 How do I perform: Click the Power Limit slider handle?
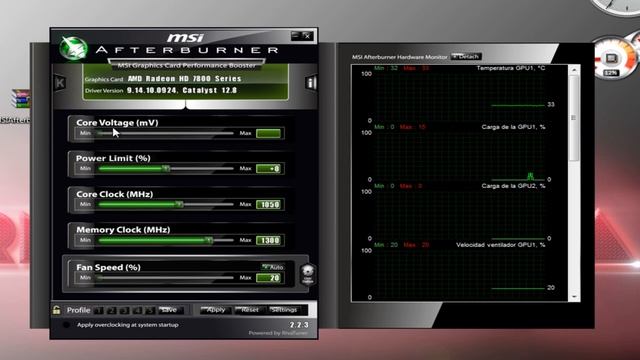(x=166, y=168)
